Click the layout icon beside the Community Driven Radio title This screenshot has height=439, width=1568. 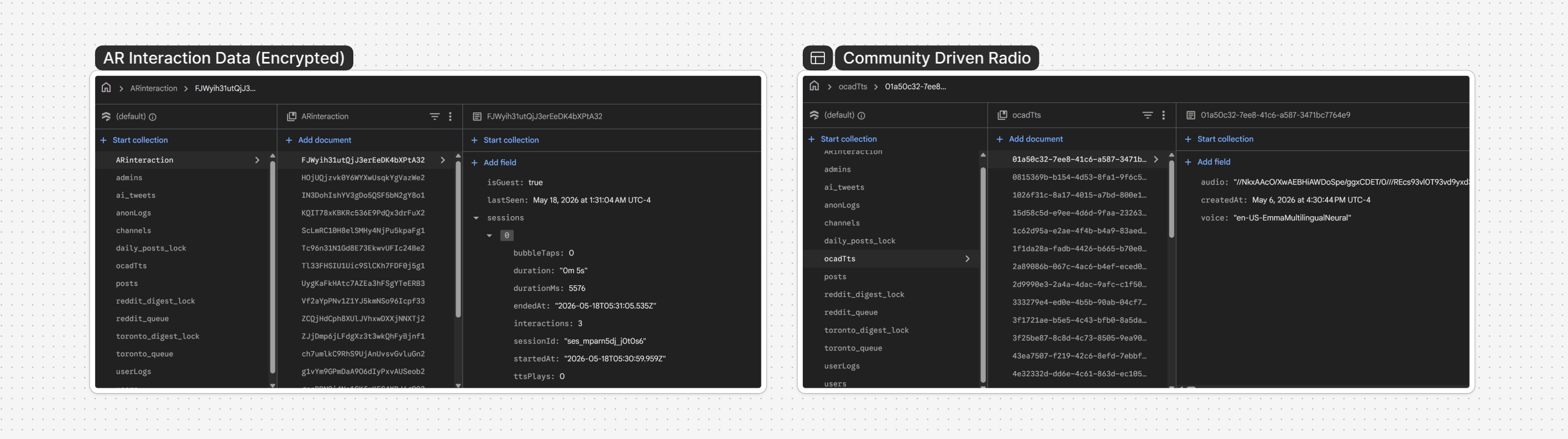(818, 58)
